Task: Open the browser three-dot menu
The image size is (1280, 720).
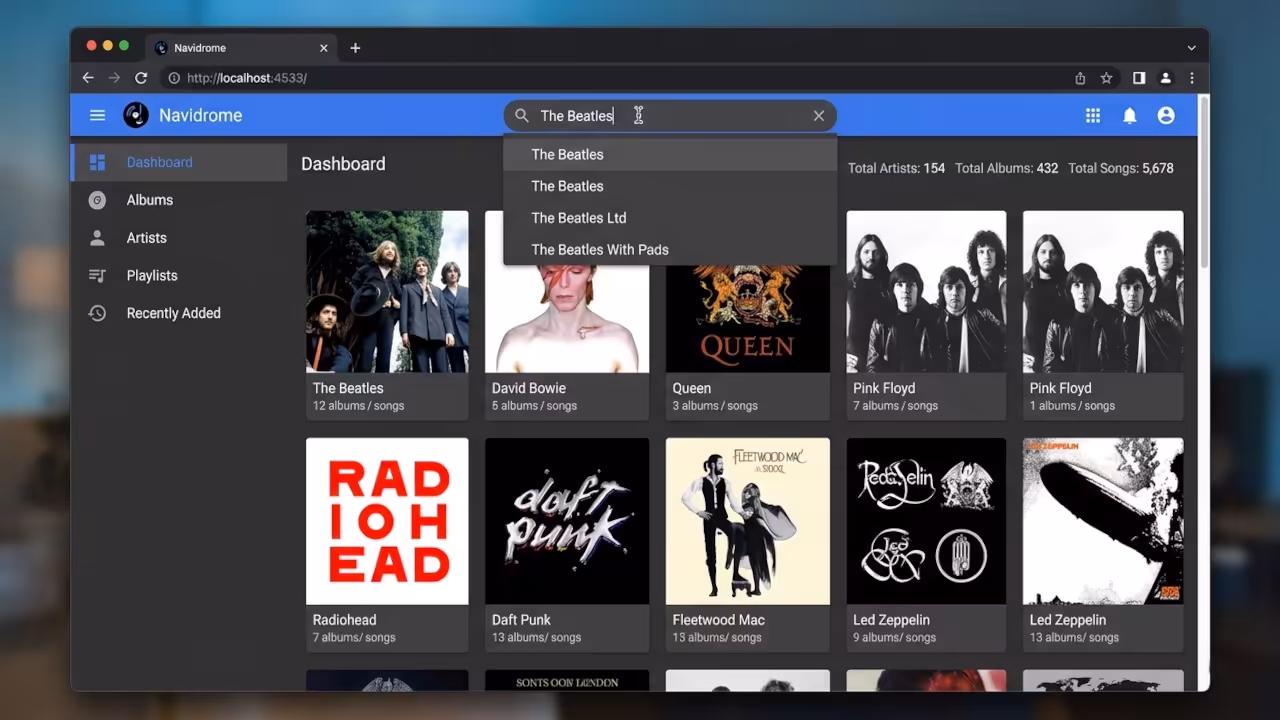Action: tap(1192, 78)
